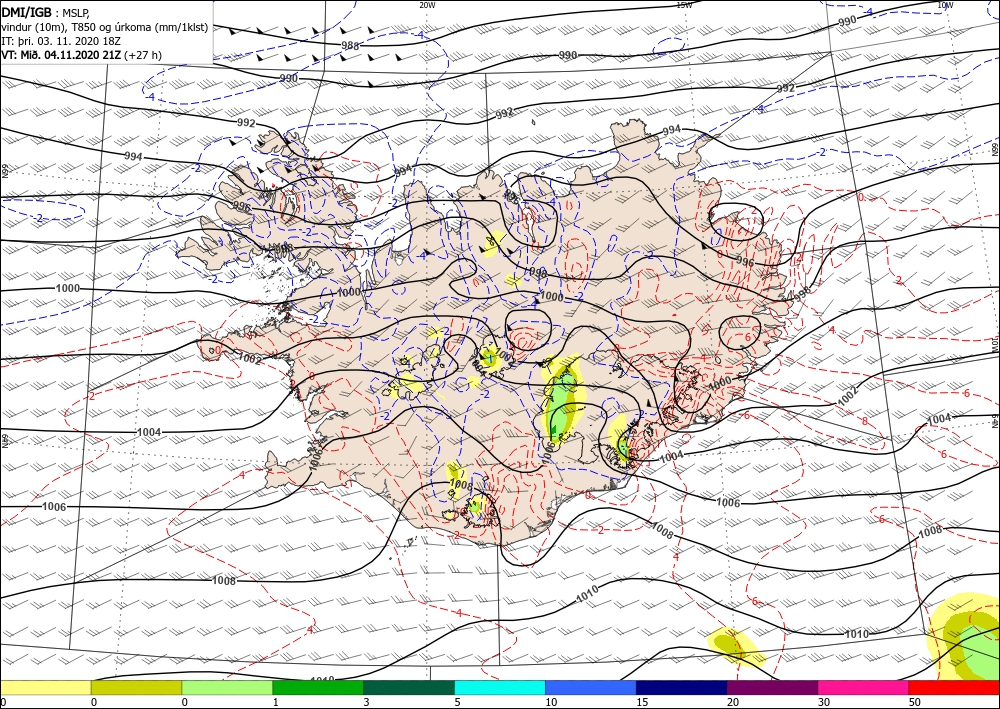The image size is (1000, 709).
Task: Pick the blue swatch labeled 10
Action: pyautogui.click(x=591, y=687)
